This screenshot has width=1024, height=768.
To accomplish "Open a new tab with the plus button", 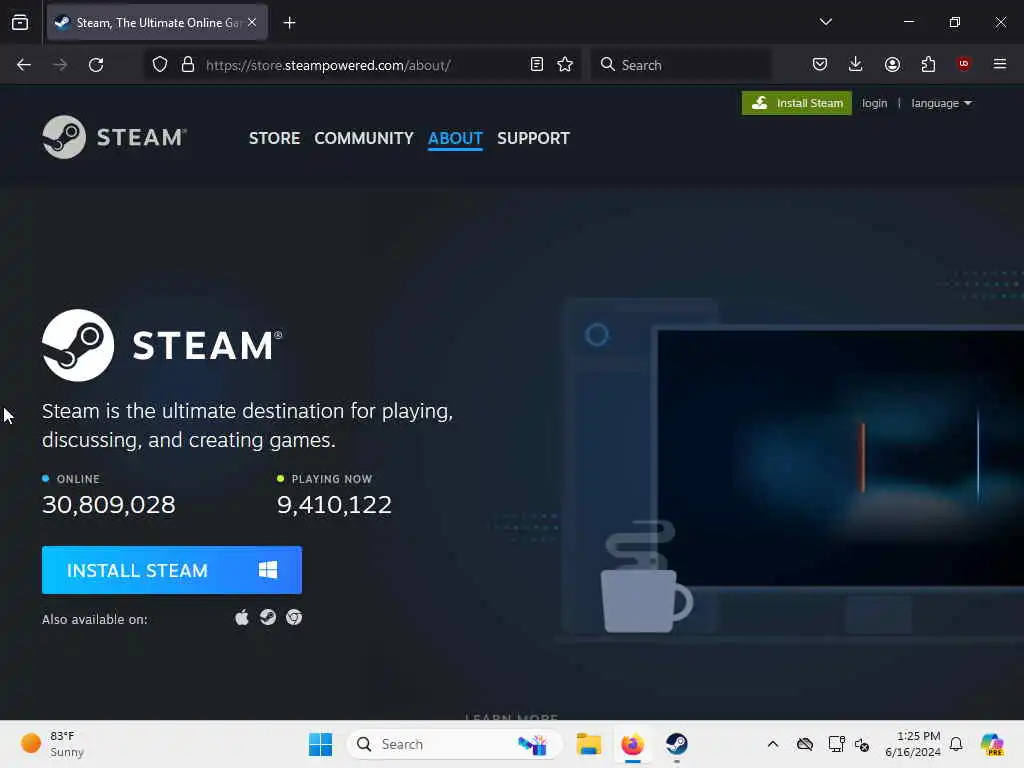I will pos(289,23).
